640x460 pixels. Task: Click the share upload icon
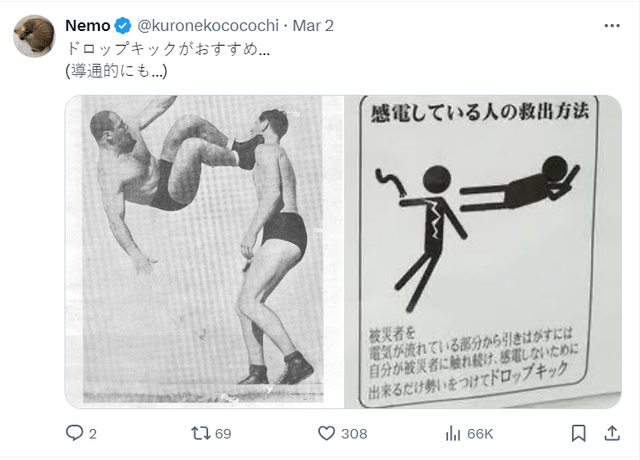tap(611, 433)
